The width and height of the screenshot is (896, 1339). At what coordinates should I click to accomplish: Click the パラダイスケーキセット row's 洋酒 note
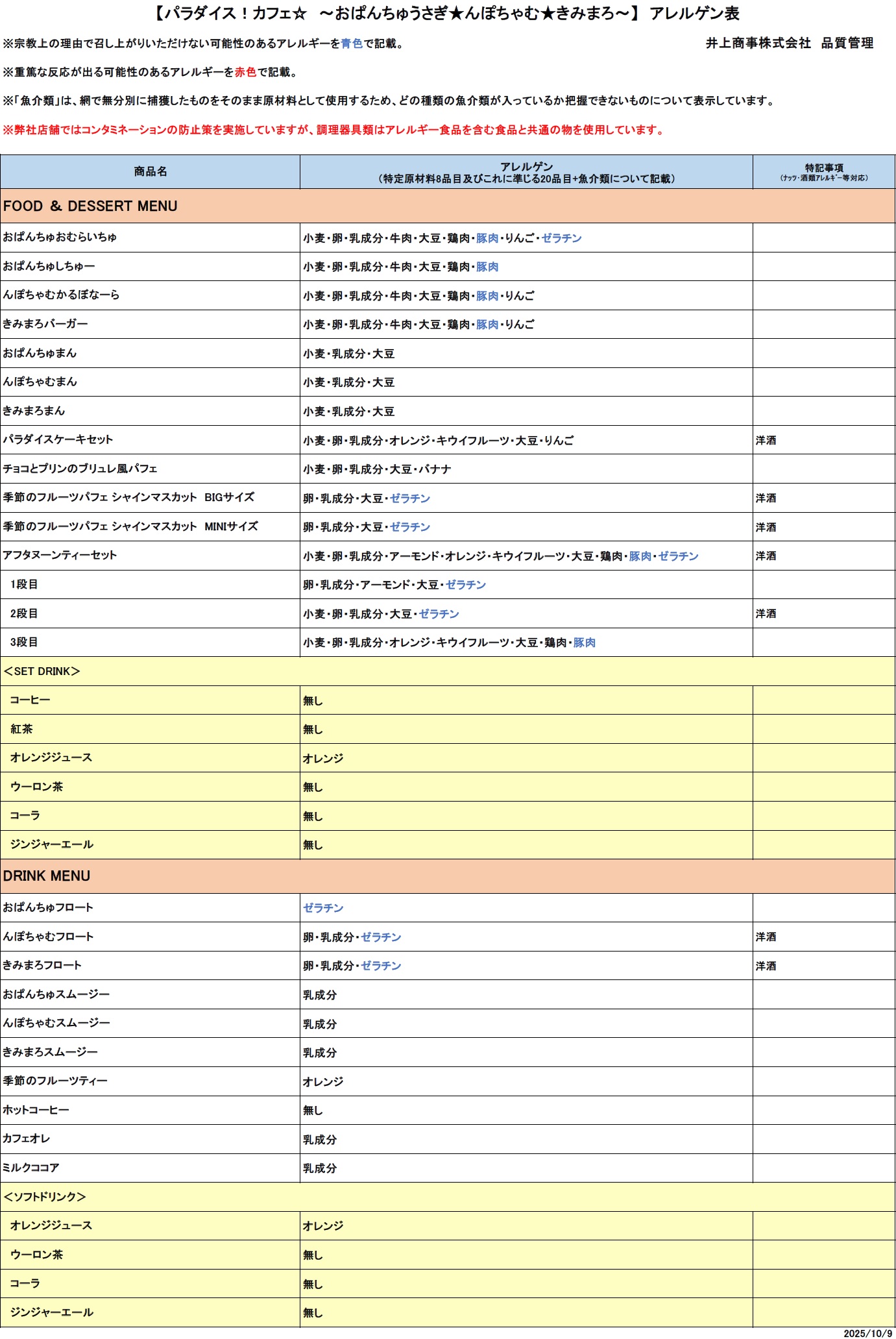(766, 441)
